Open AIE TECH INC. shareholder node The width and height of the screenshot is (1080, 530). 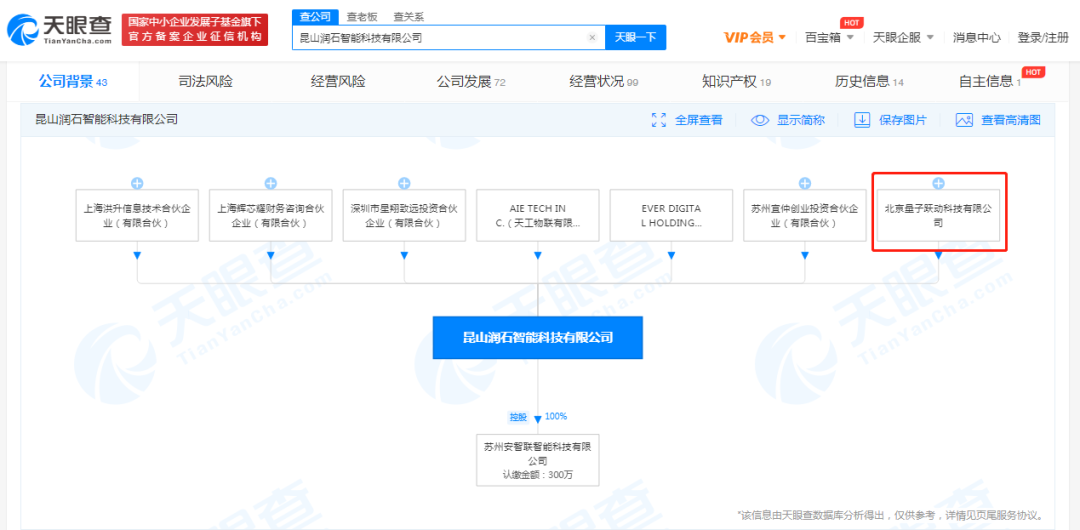pos(538,215)
